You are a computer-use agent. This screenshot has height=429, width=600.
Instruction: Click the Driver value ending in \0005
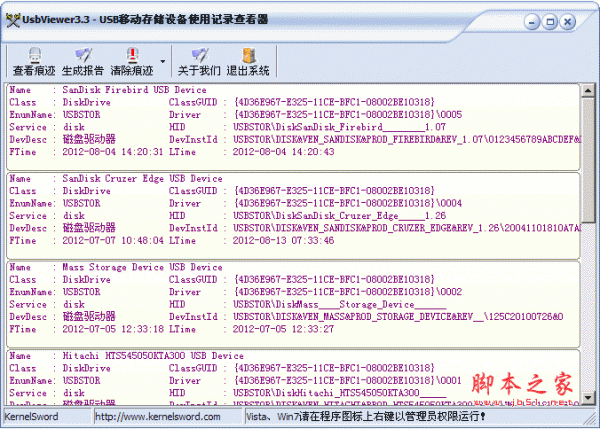pyautogui.click(x=348, y=114)
